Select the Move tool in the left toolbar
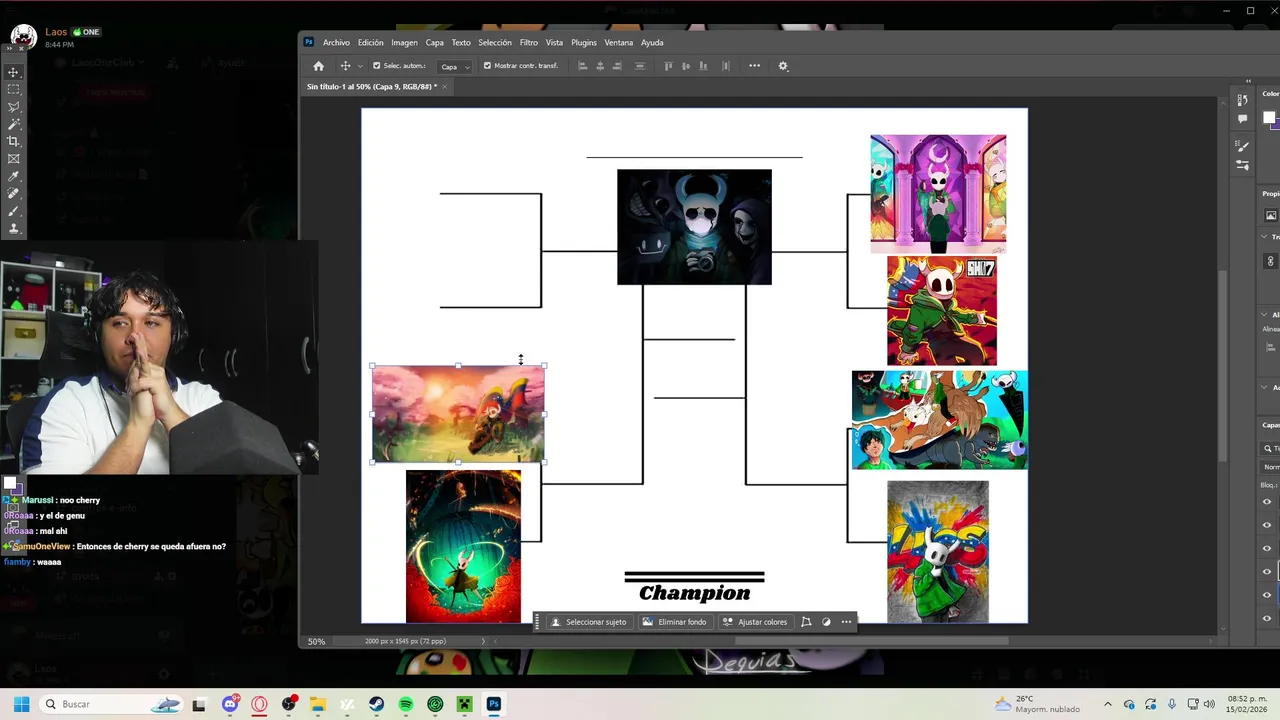The height and width of the screenshot is (720, 1280). coord(13,72)
